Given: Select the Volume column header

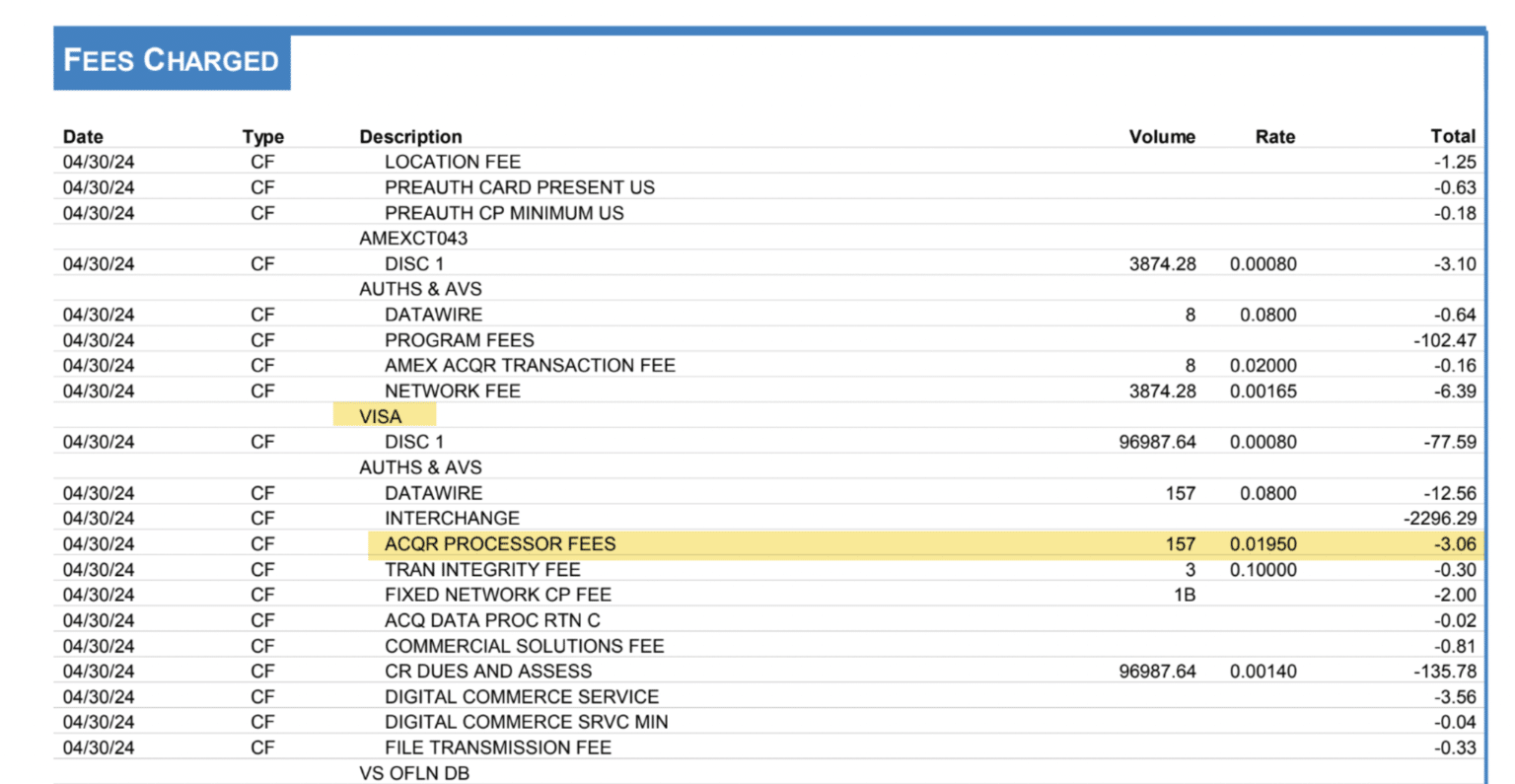Looking at the screenshot, I should click(1162, 136).
